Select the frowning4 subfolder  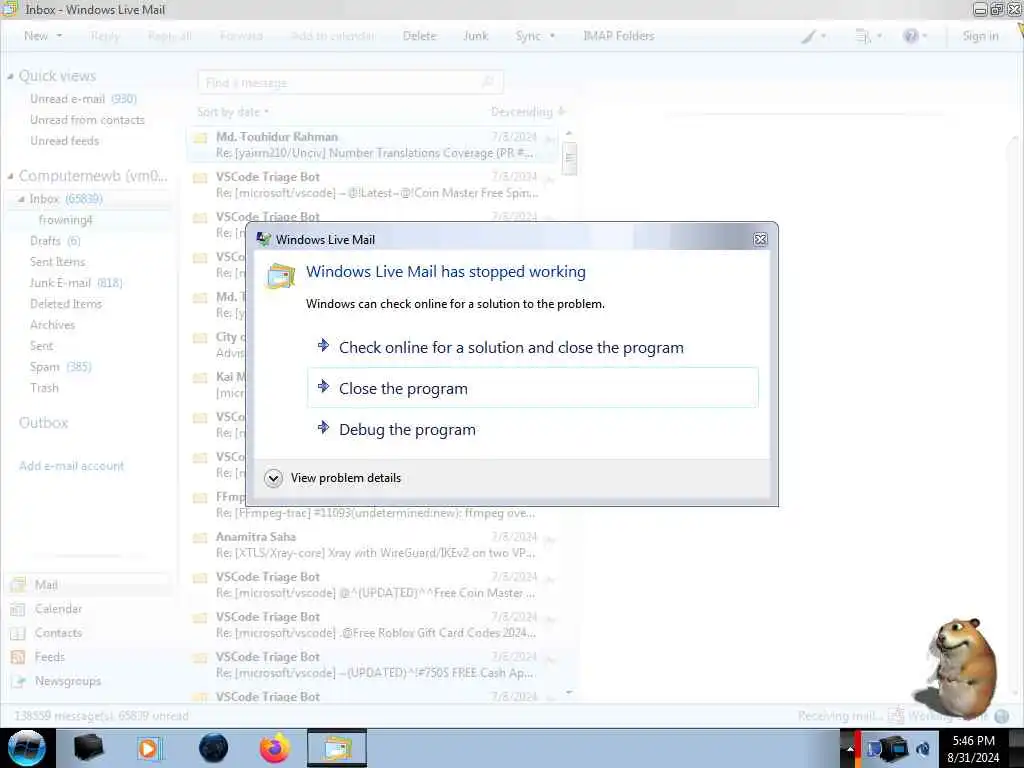tap(65, 219)
